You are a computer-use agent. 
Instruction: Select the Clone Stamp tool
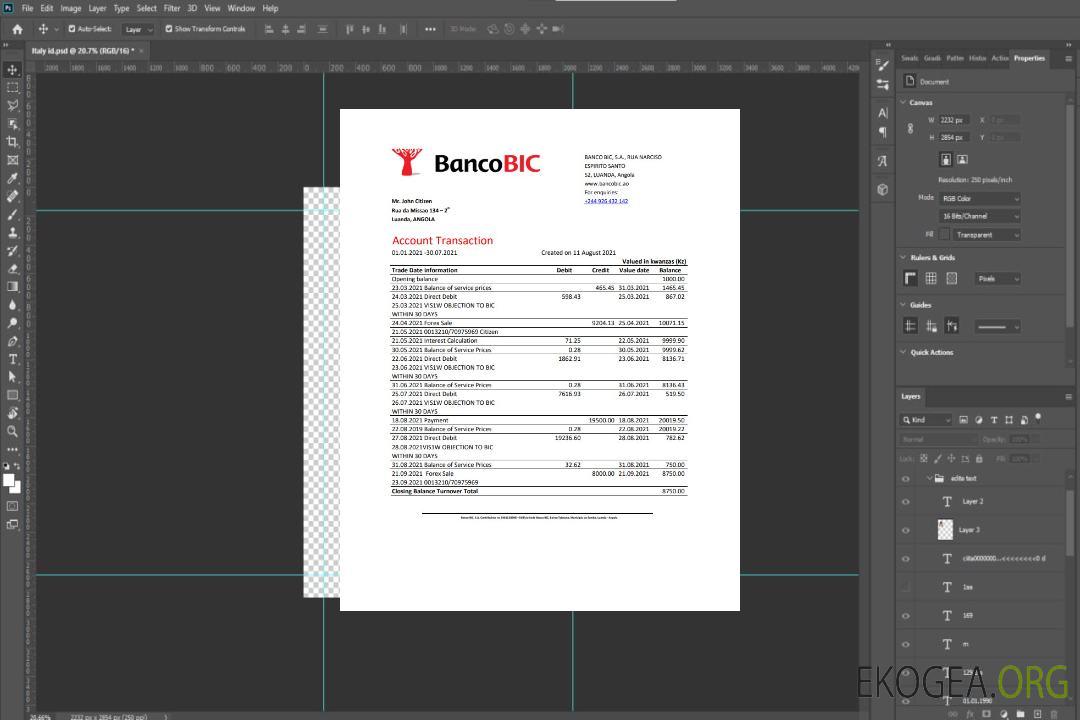click(x=12, y=233)
